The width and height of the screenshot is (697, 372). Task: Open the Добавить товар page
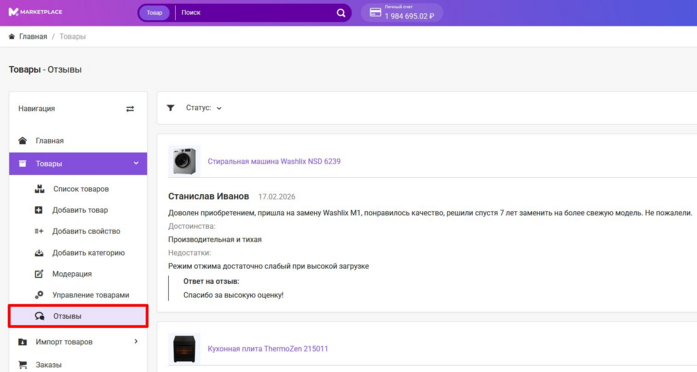(80, 210)
